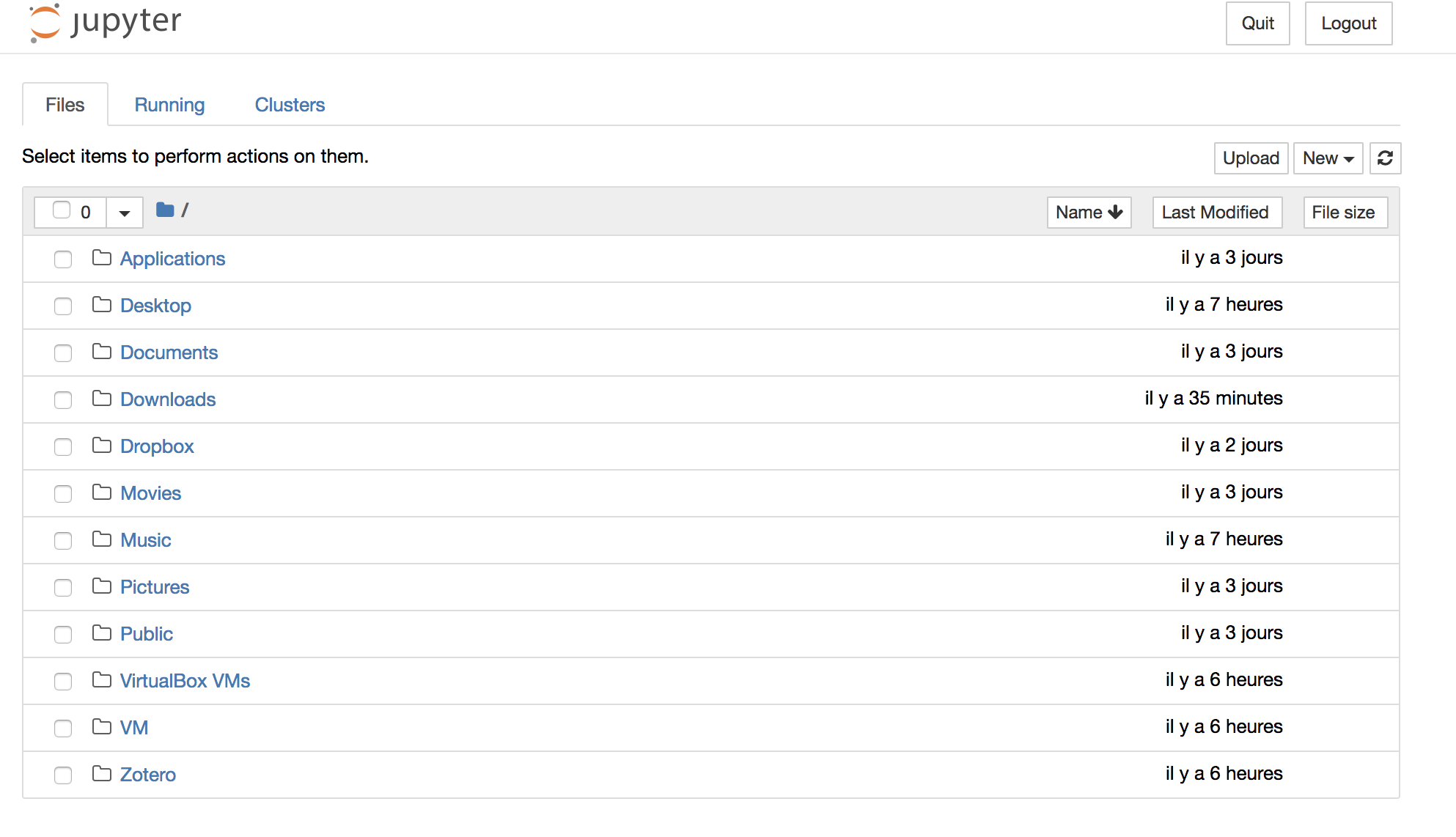
Task: Click the Documents folder icon
Action: (102, 352)
